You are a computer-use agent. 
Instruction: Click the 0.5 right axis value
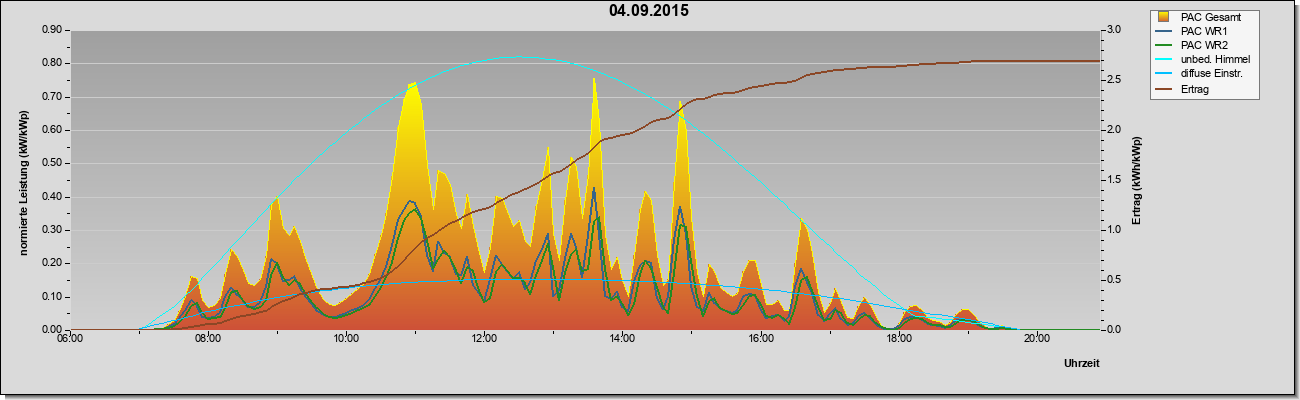click(1114, 280)
